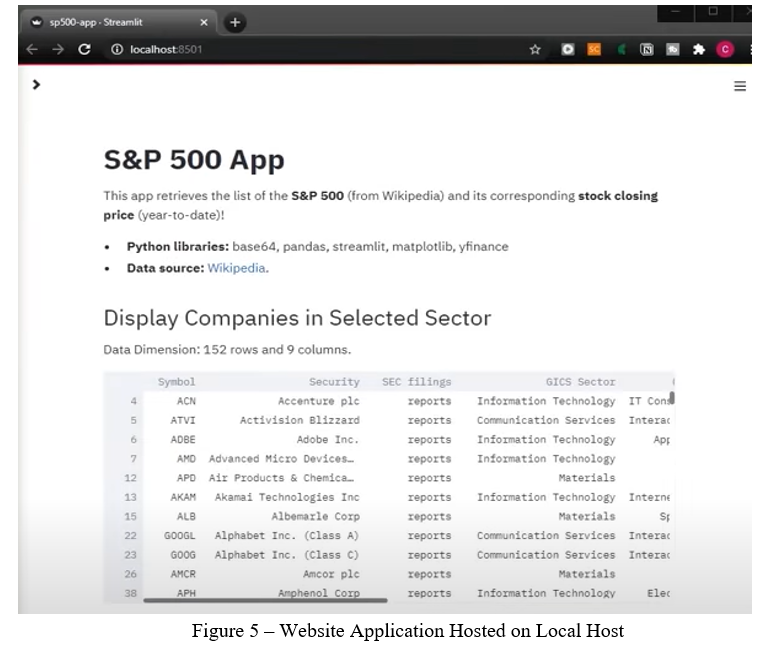Click the Air Products & Chemica… cell
759x650 pixels.
coord(281,478)
